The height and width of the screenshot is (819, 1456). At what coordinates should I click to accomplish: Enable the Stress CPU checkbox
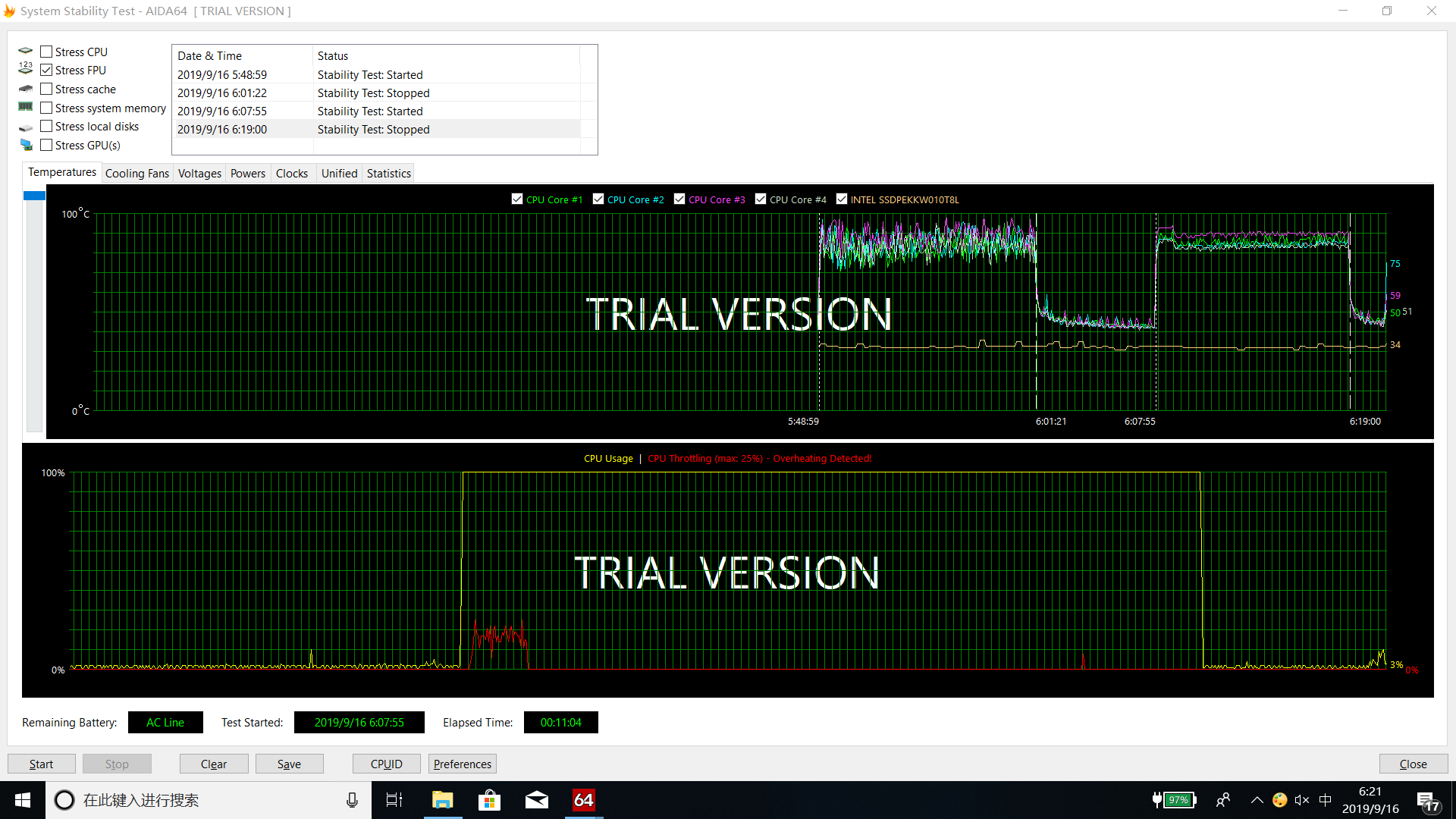point(46,52)
